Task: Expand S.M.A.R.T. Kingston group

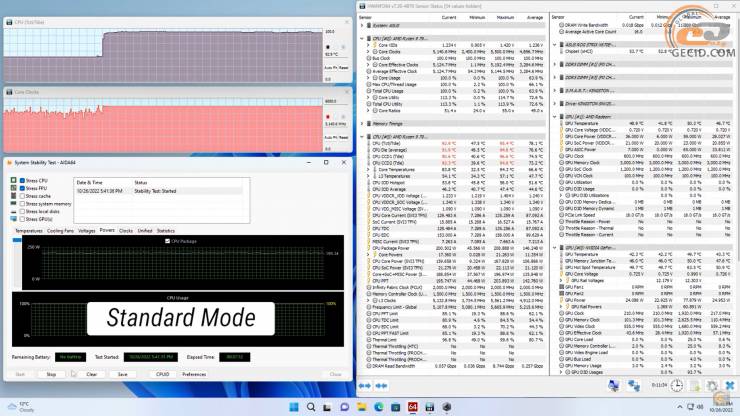Action: 555,90
